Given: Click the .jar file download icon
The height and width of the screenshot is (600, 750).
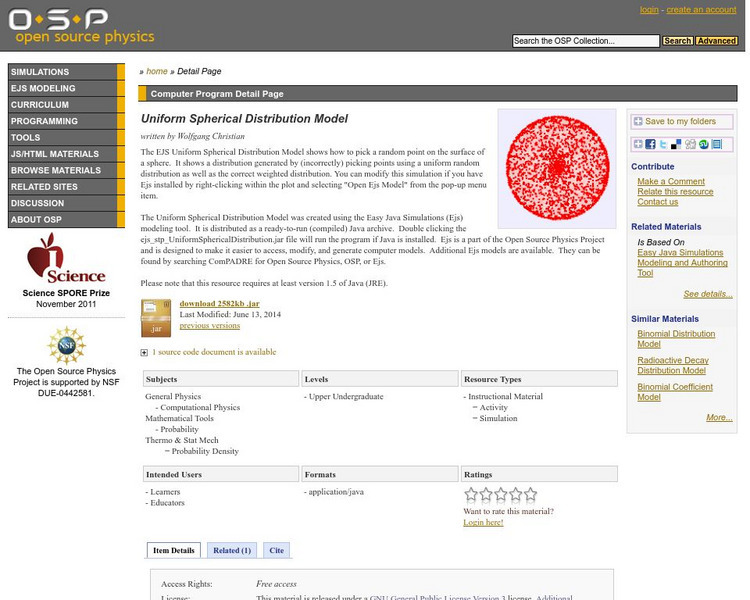Looking at the screenshot, I should coord(156,318).
